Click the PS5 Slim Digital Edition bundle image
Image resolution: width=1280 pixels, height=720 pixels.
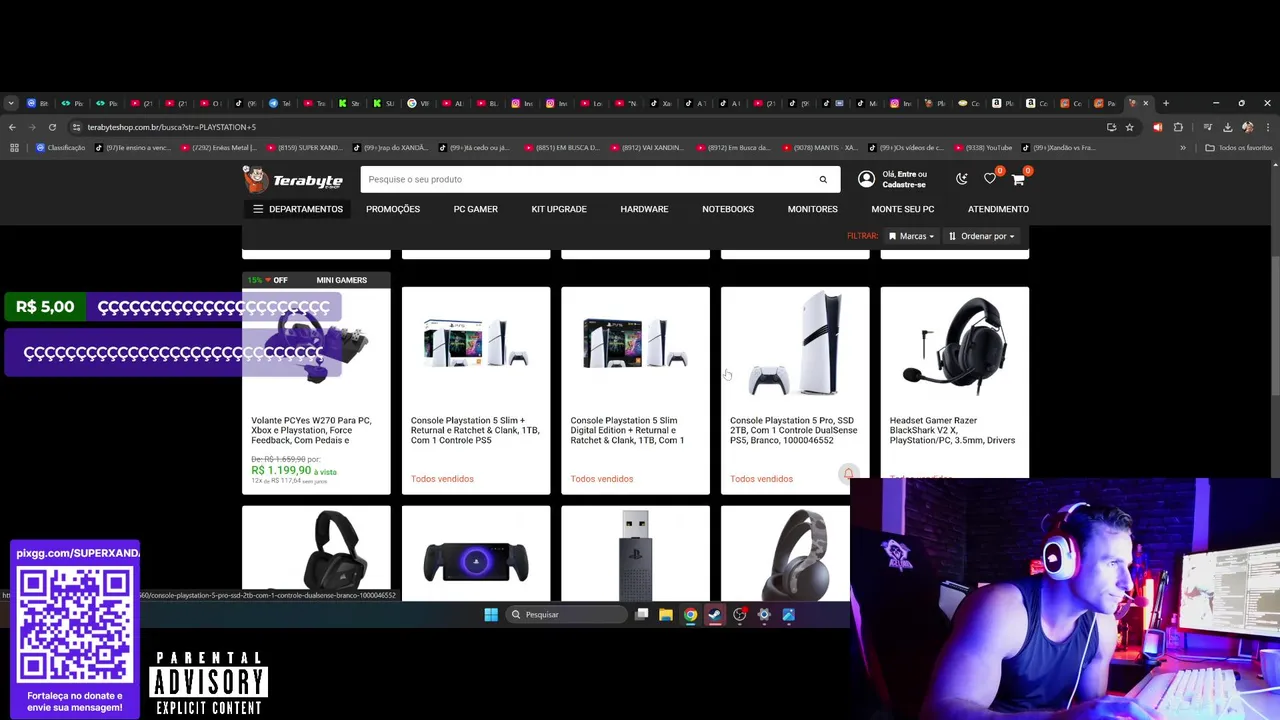point(635,345)
